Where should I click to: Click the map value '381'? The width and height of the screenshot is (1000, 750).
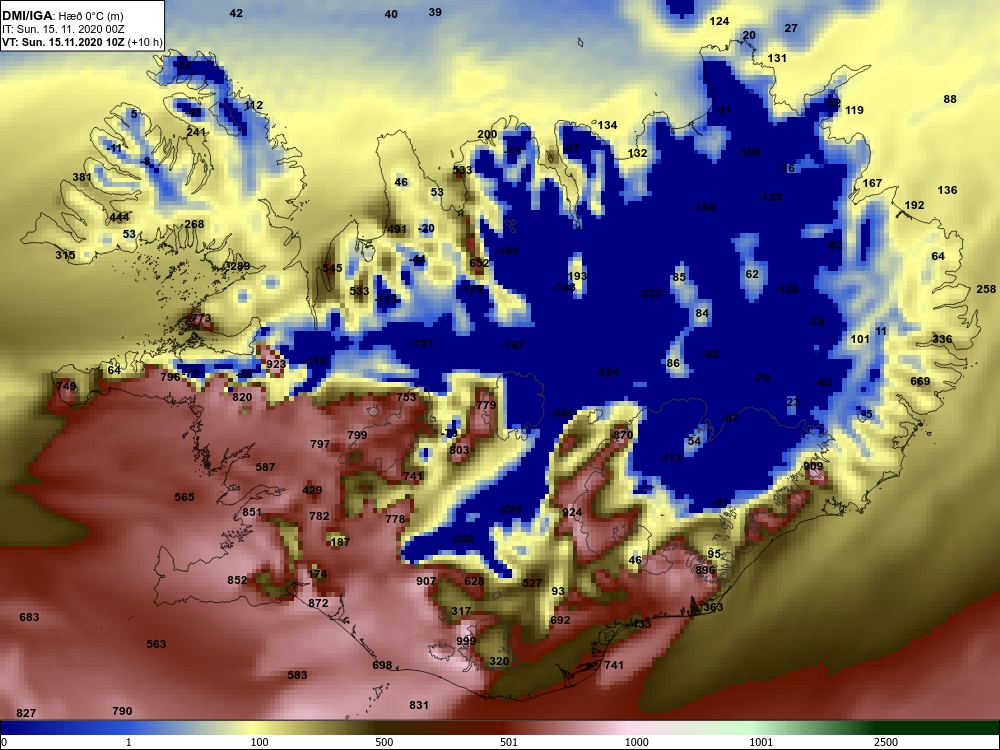point(82,177)
